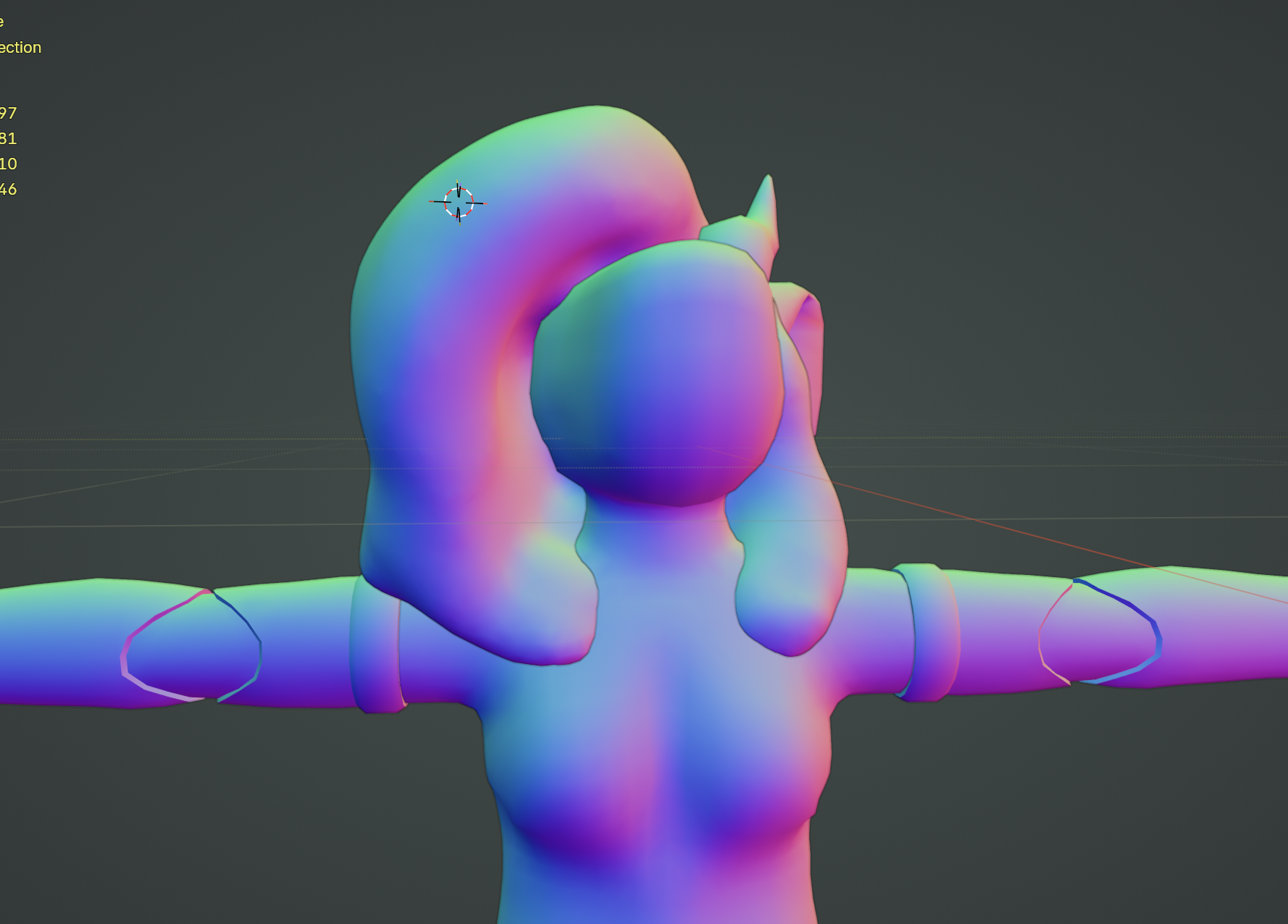Select the cuff band on the left arm
The width and height of the screenshot is (1288, 924).
pos(375,644)
